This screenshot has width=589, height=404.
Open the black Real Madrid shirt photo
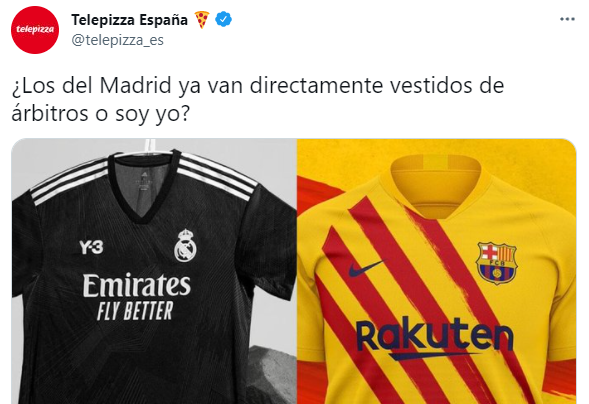coord(154,271)
